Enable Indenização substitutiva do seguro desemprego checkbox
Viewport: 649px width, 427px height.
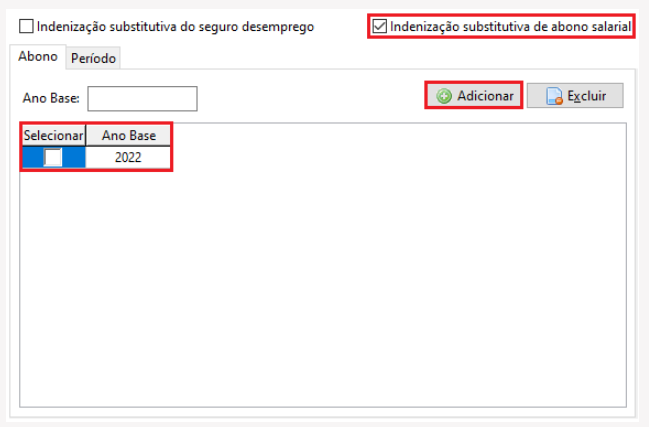point(26,27)
